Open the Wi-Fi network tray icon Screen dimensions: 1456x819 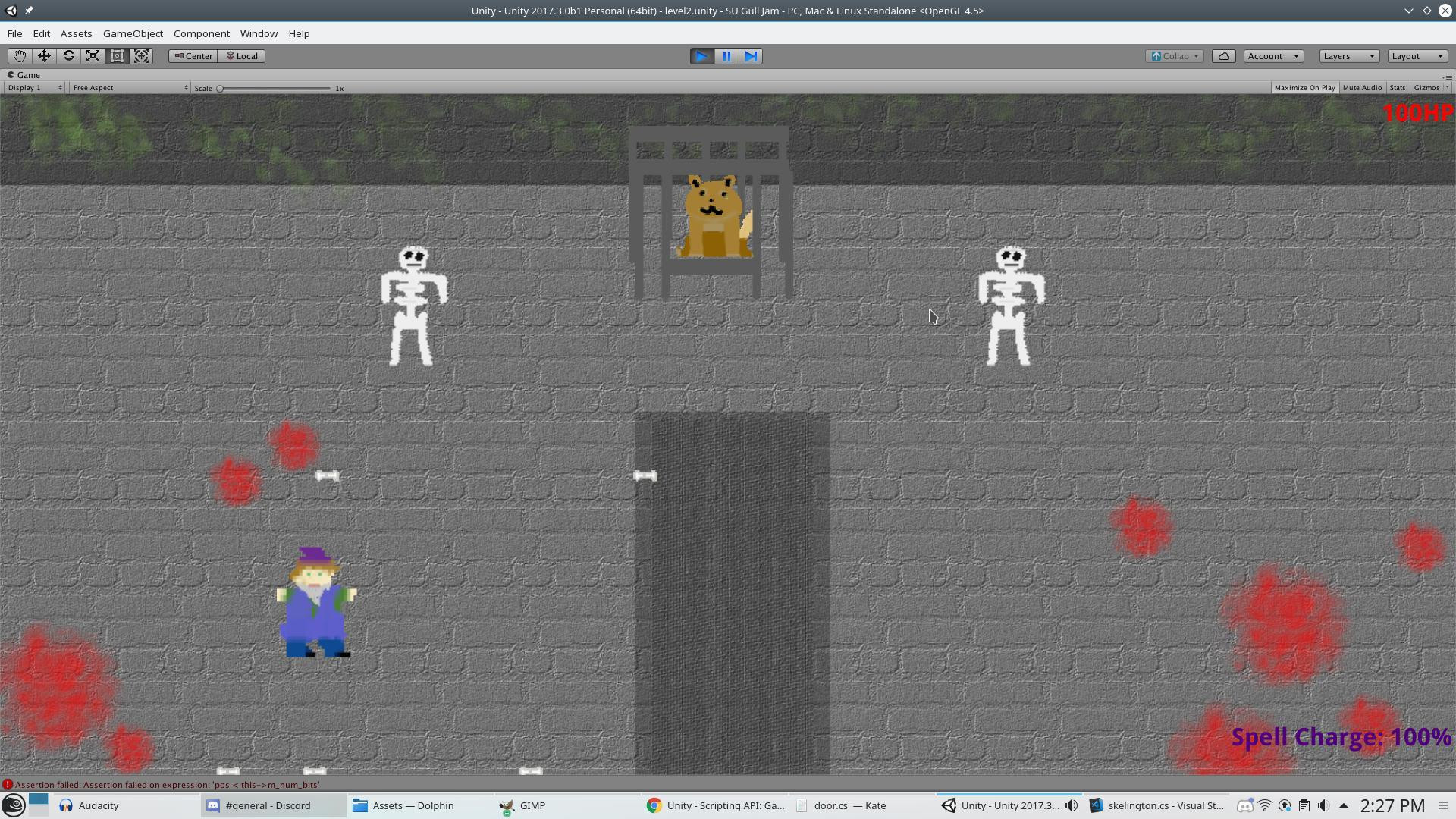pos(1265,805)
